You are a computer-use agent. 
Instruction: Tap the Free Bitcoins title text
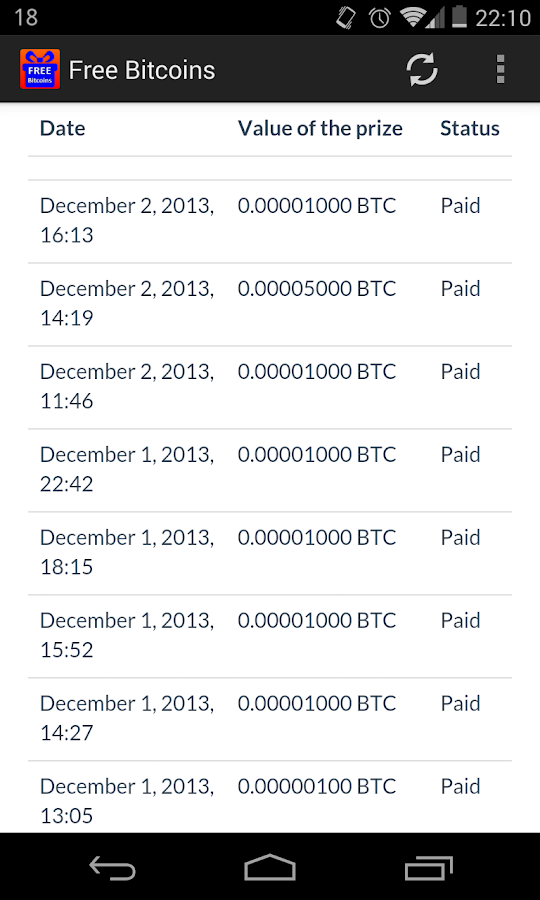point(142,70)
